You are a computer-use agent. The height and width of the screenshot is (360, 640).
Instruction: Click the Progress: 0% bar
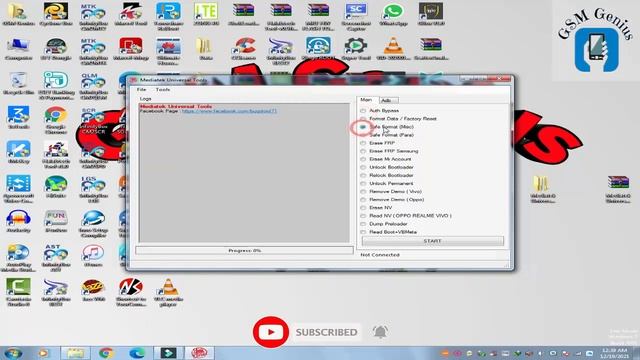point(244,250)
